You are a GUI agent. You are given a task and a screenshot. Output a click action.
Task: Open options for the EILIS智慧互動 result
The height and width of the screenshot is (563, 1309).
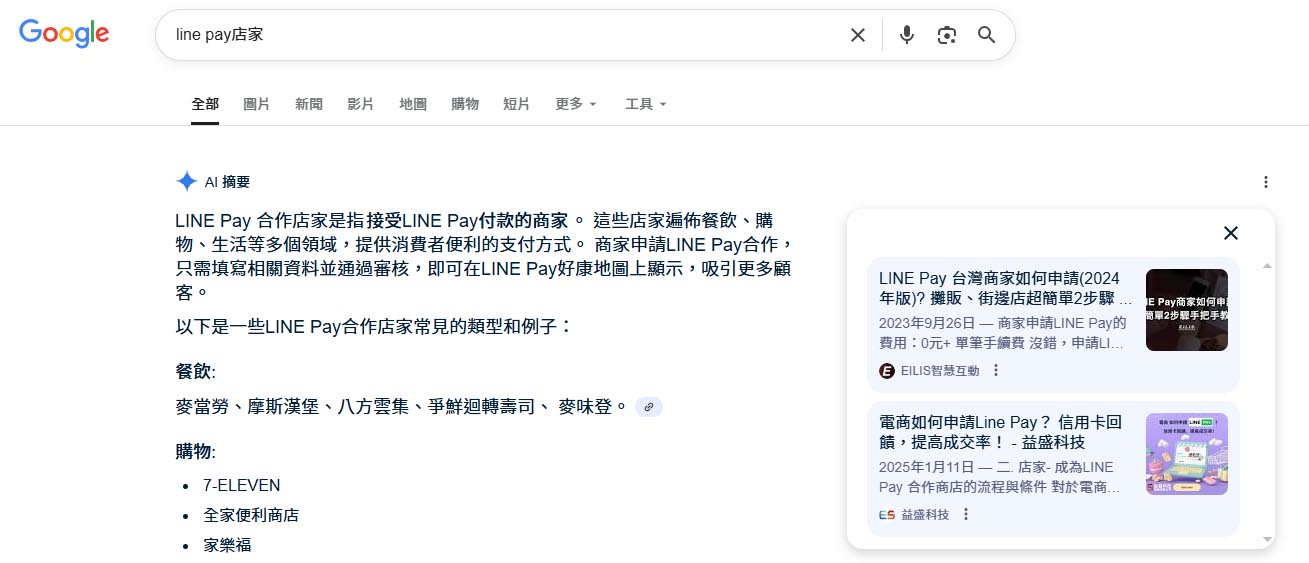(x=995, y=370)
